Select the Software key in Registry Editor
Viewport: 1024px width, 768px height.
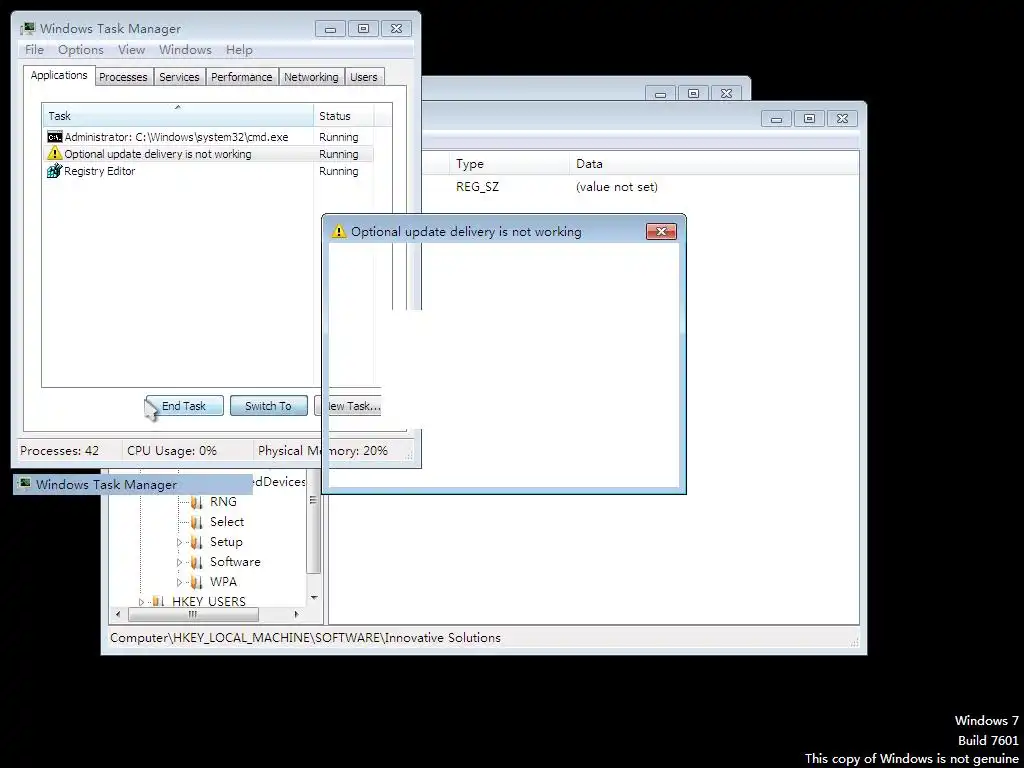[x=235, y=562]
